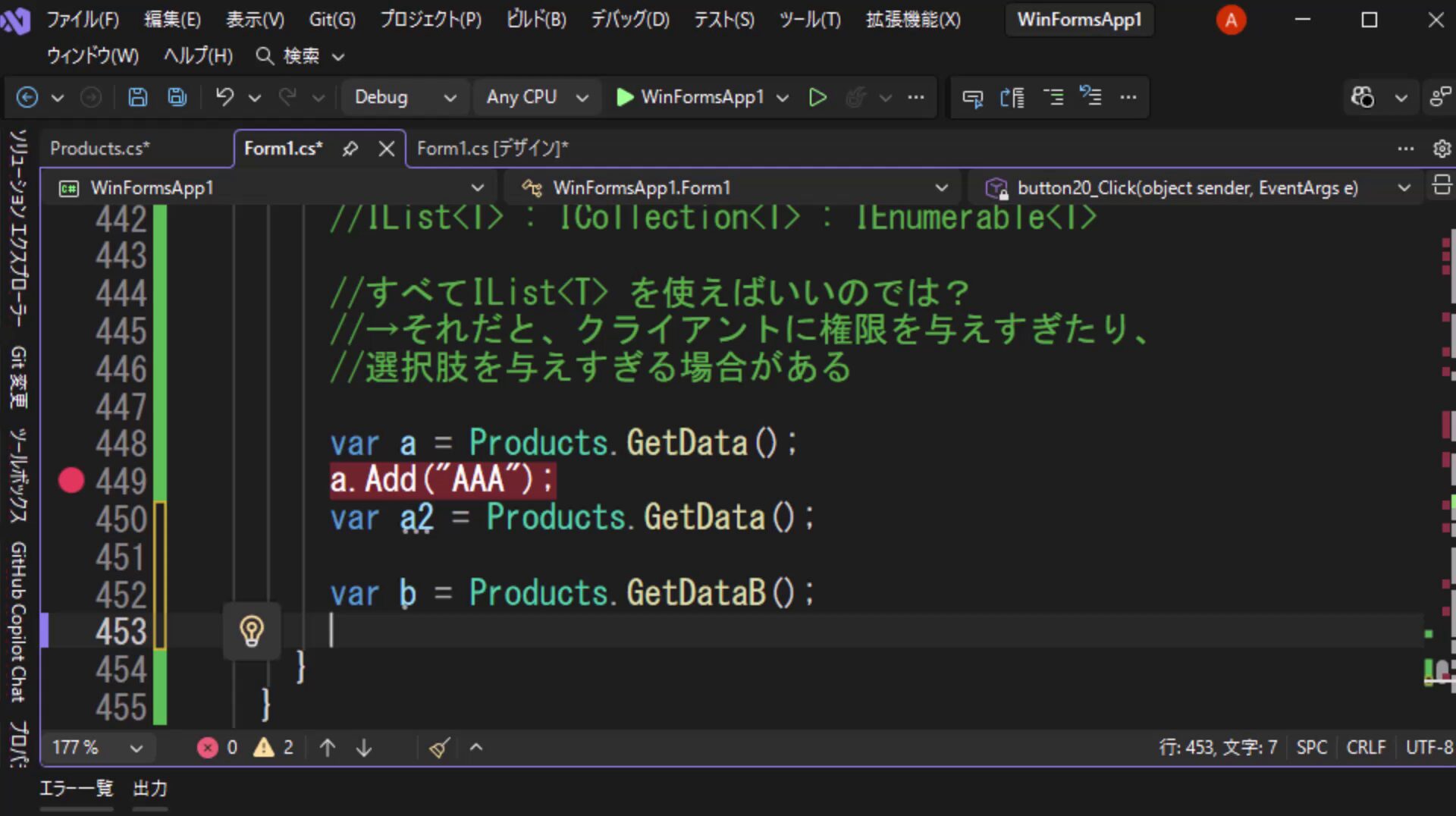Open the デバッグ(D) menu
This screenshot has height=816, width=1456.
[630, 19]
